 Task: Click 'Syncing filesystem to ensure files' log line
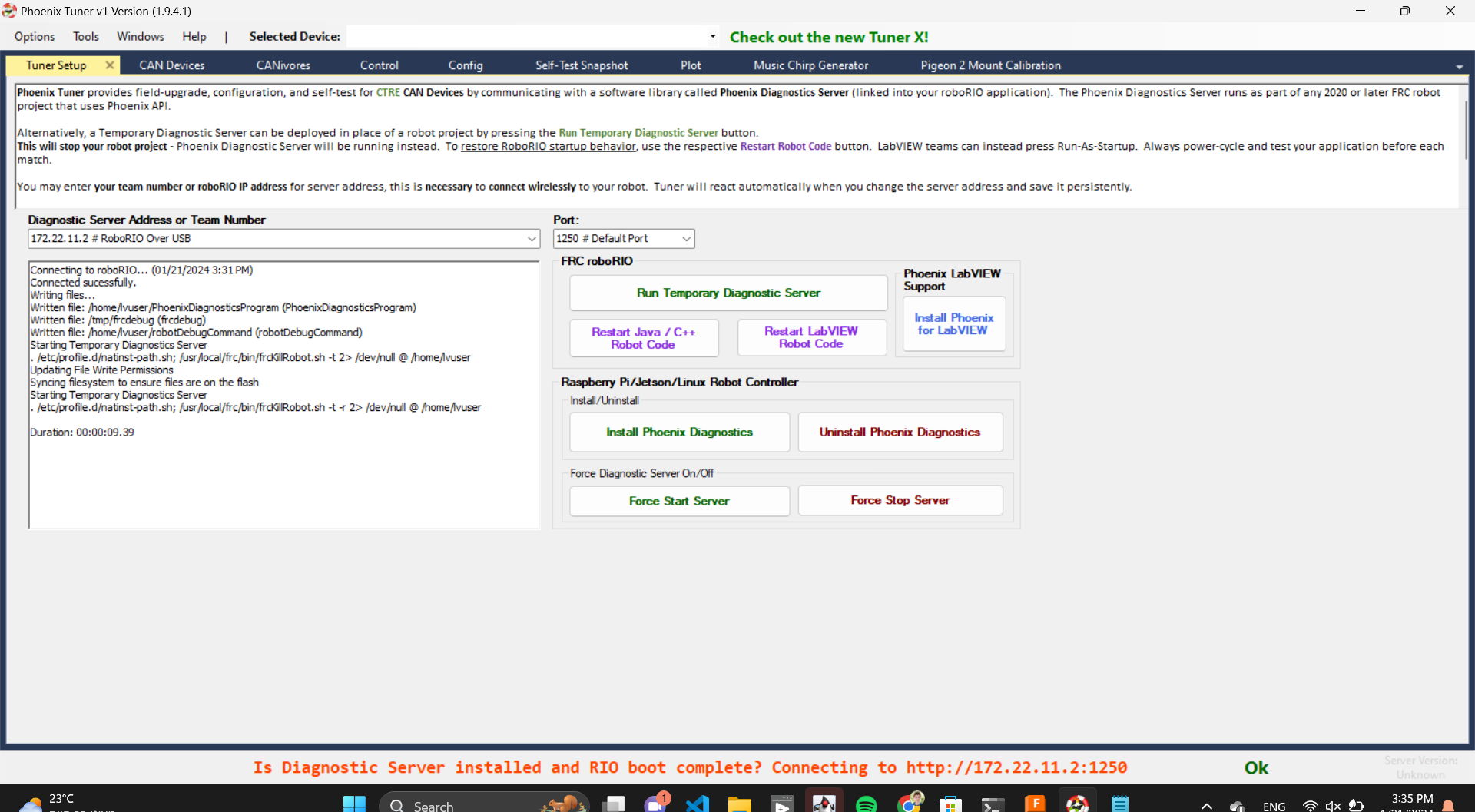click(144, 383)
